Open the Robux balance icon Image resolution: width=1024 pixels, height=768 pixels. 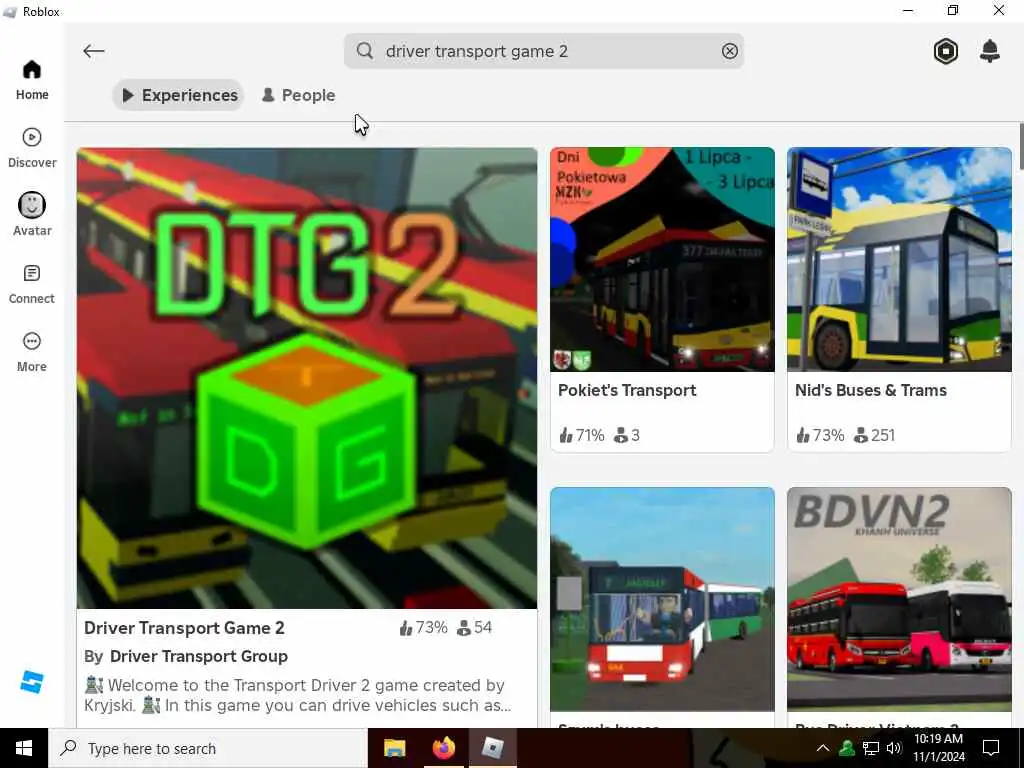point(946,51)
